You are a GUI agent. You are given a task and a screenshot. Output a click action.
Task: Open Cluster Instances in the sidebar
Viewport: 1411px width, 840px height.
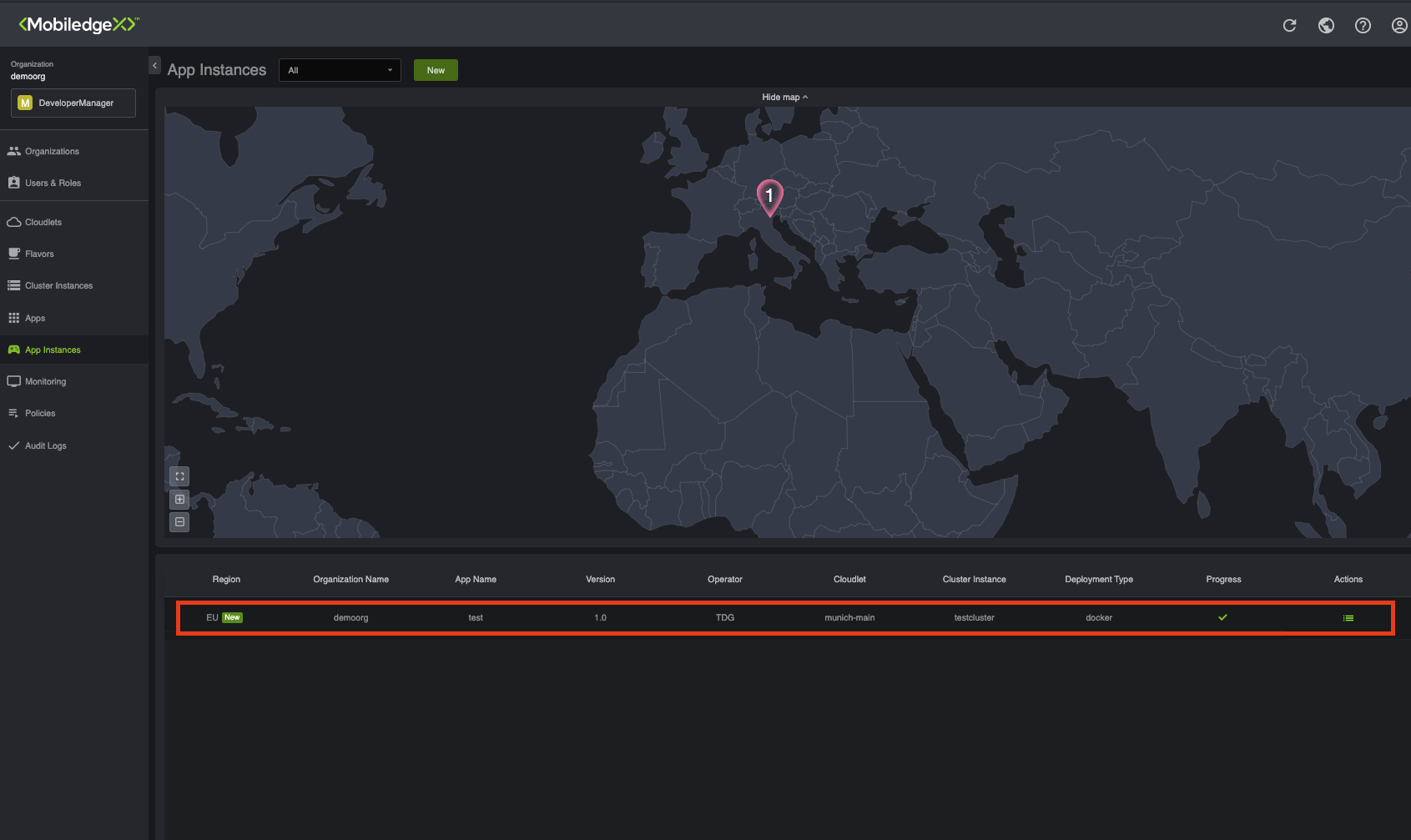tap(74, 285)
